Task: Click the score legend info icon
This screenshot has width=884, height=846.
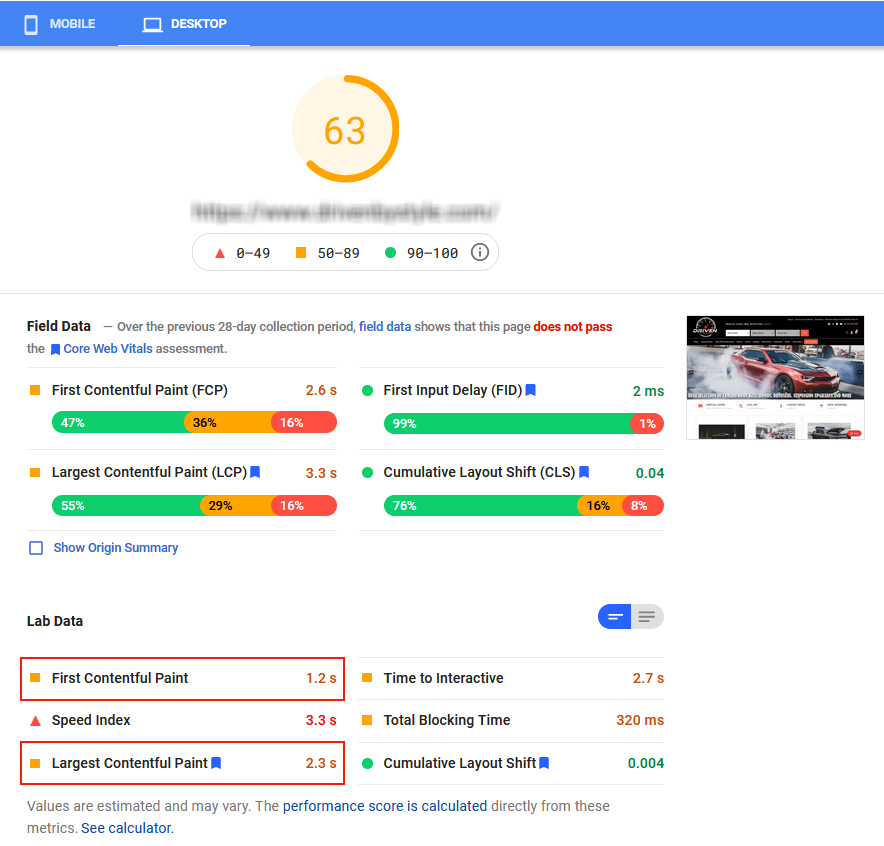Action: tap(479, 252)
